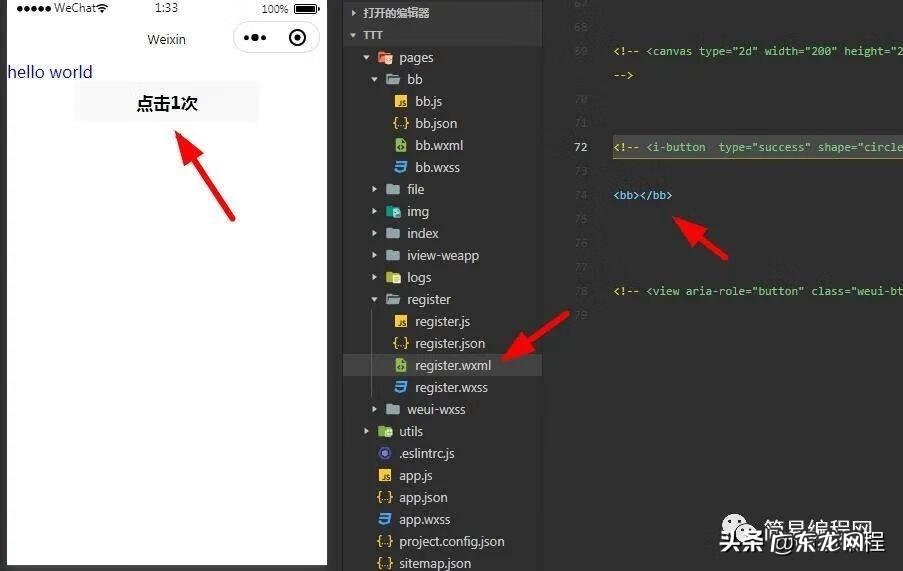Collapse the pages folder
The width and height of the screenshot is (903, 571).
click(367, 58)
